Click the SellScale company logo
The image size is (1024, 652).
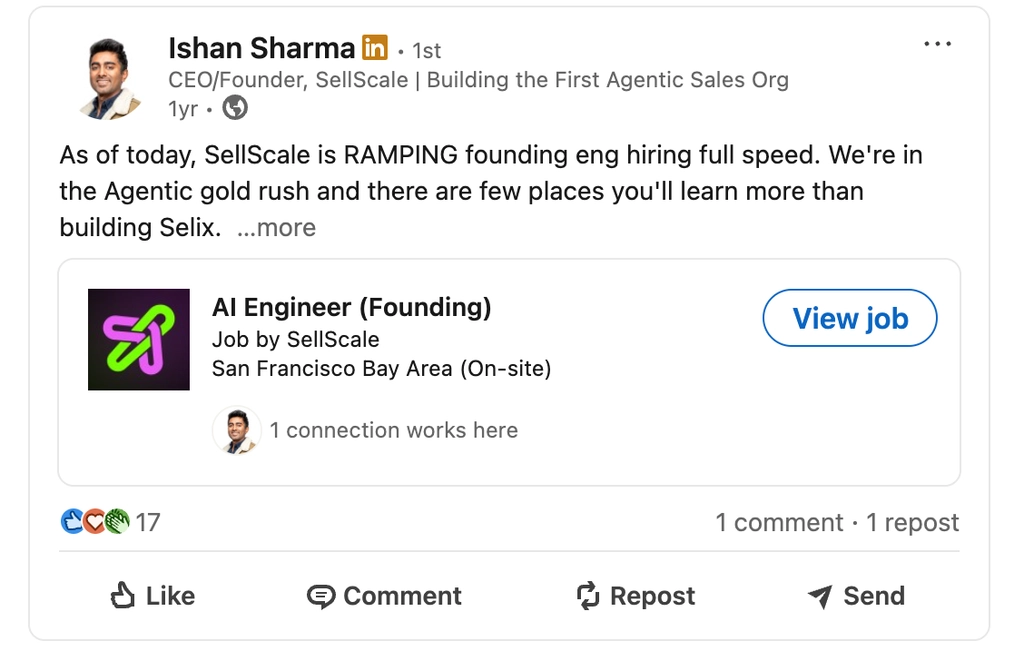[x=139, y=340]
